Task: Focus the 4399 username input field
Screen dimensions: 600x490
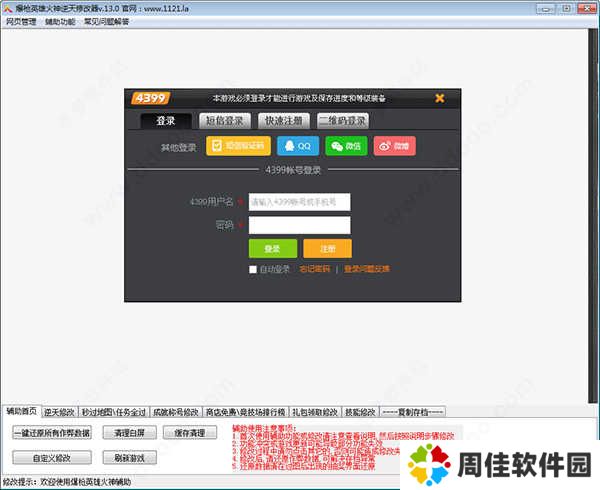Action: pos(299,202)
